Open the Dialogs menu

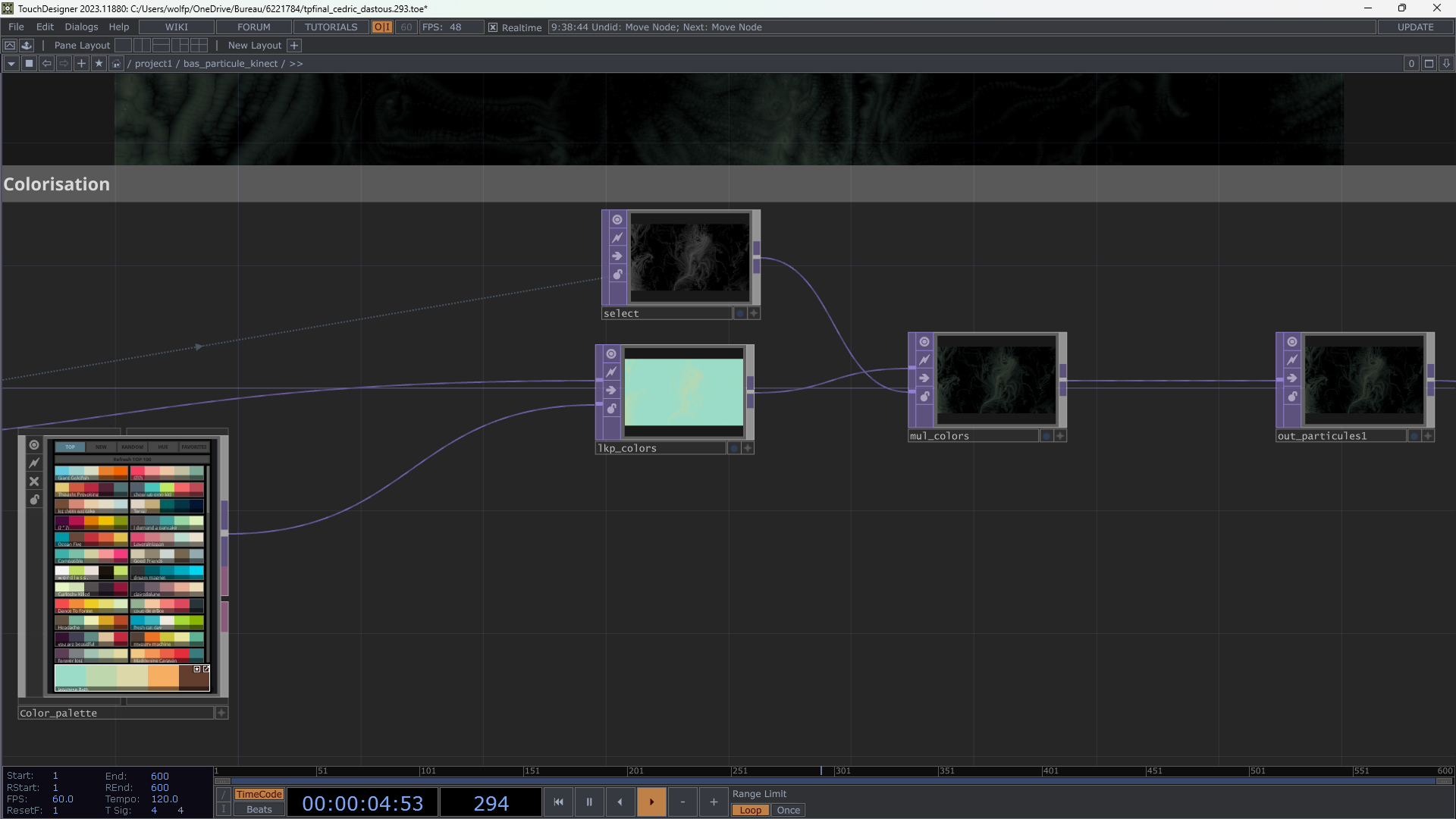(81, 27)
